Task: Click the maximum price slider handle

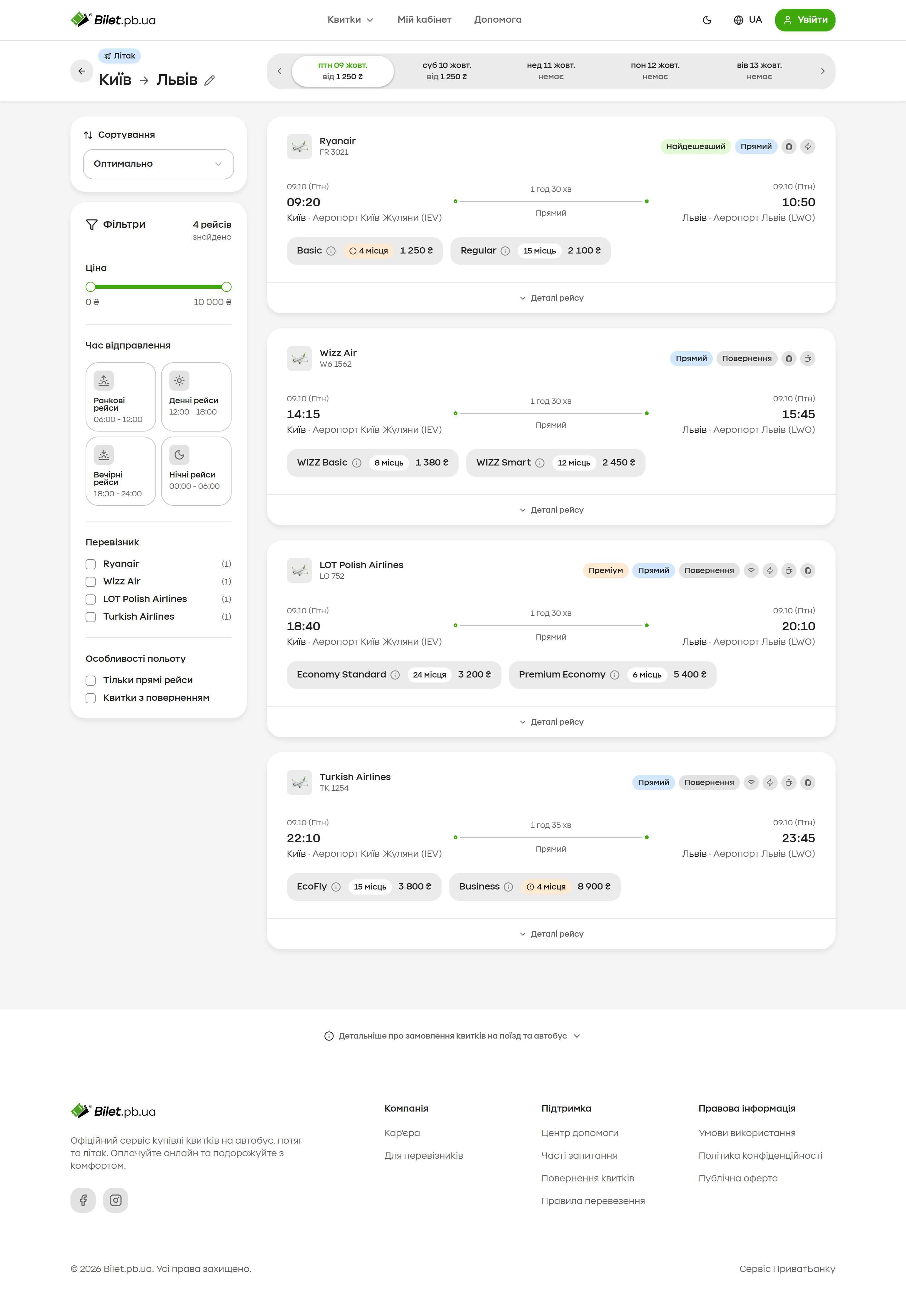Action: click(x=226, y=287)
